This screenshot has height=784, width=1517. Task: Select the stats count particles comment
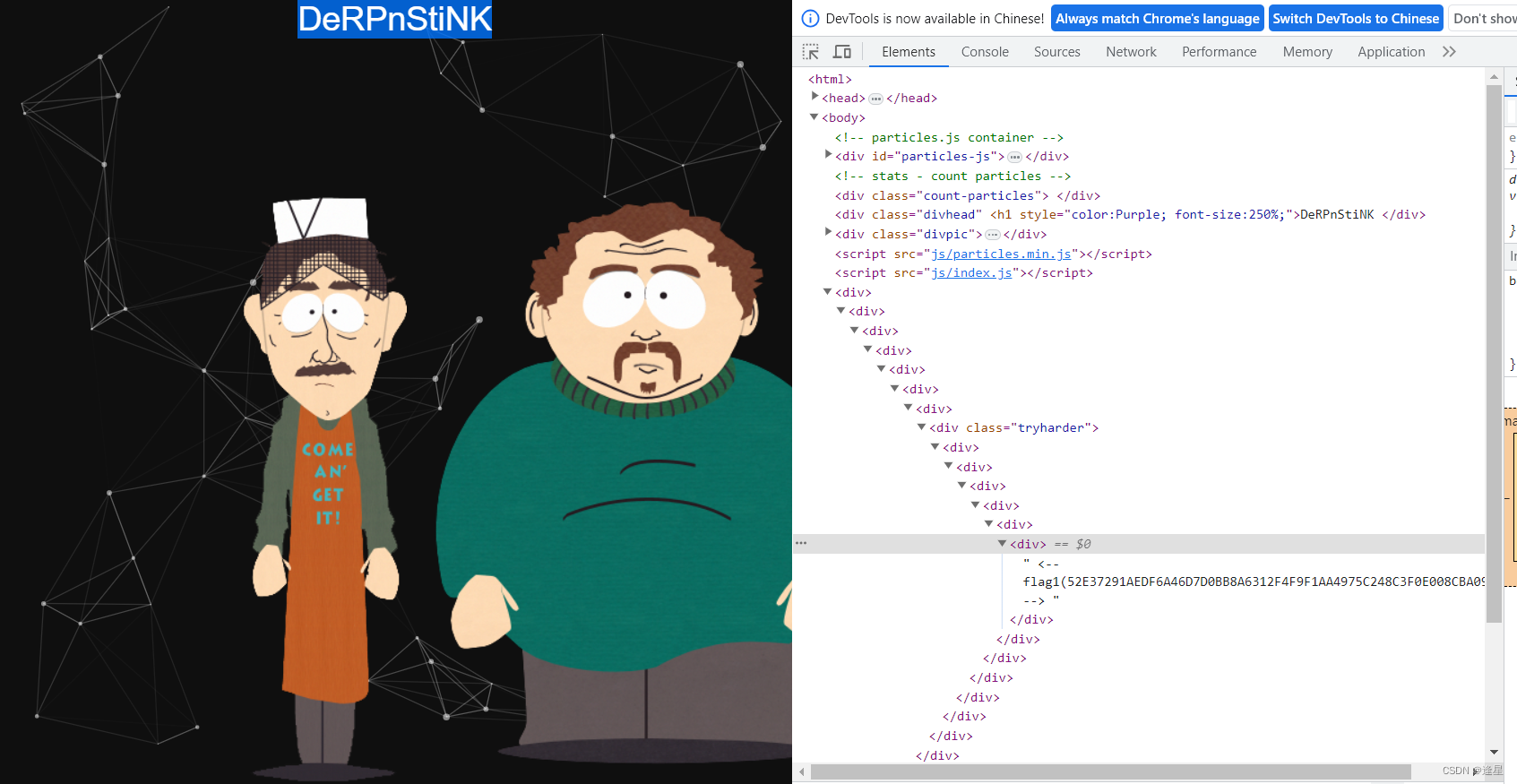click(952, 177)
